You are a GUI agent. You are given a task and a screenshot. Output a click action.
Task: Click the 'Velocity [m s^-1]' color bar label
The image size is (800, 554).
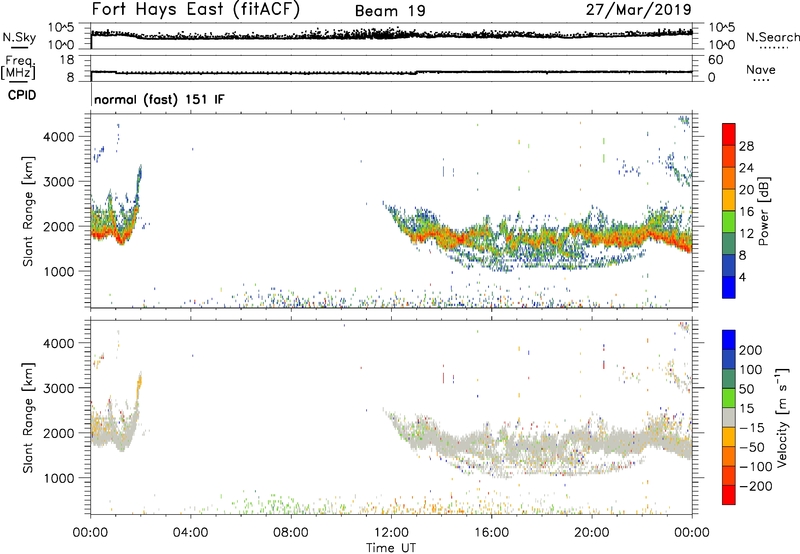click(x=781, y=417)
